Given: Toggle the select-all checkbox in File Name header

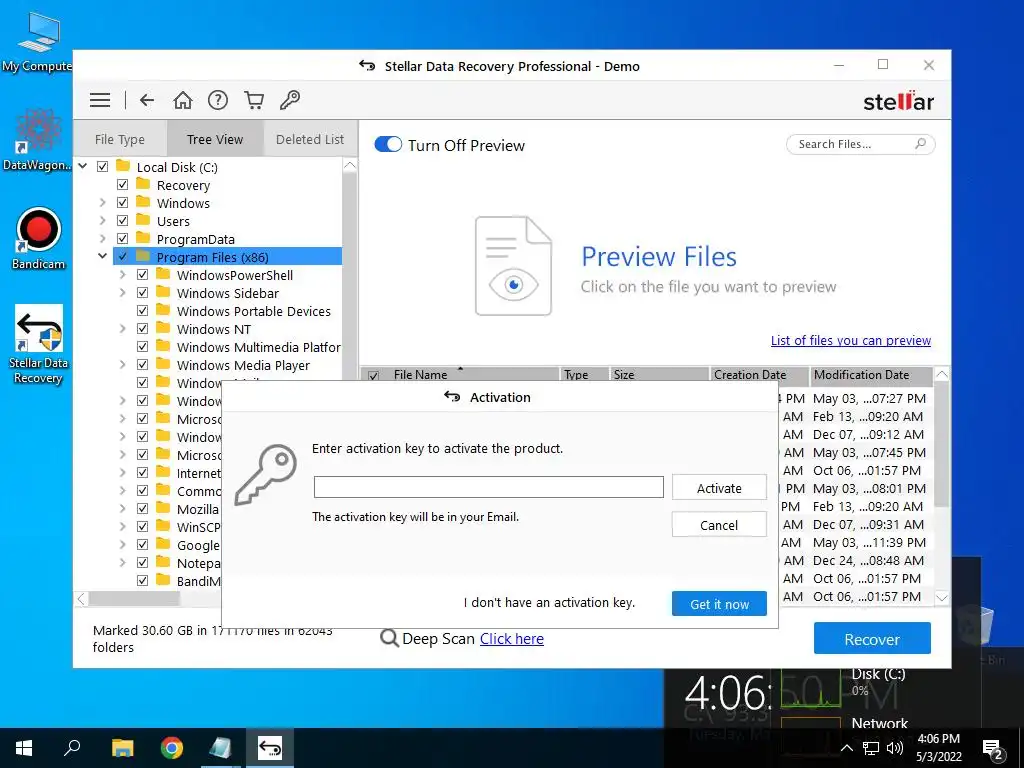Looking at the screenshot, I should point(374,376).
